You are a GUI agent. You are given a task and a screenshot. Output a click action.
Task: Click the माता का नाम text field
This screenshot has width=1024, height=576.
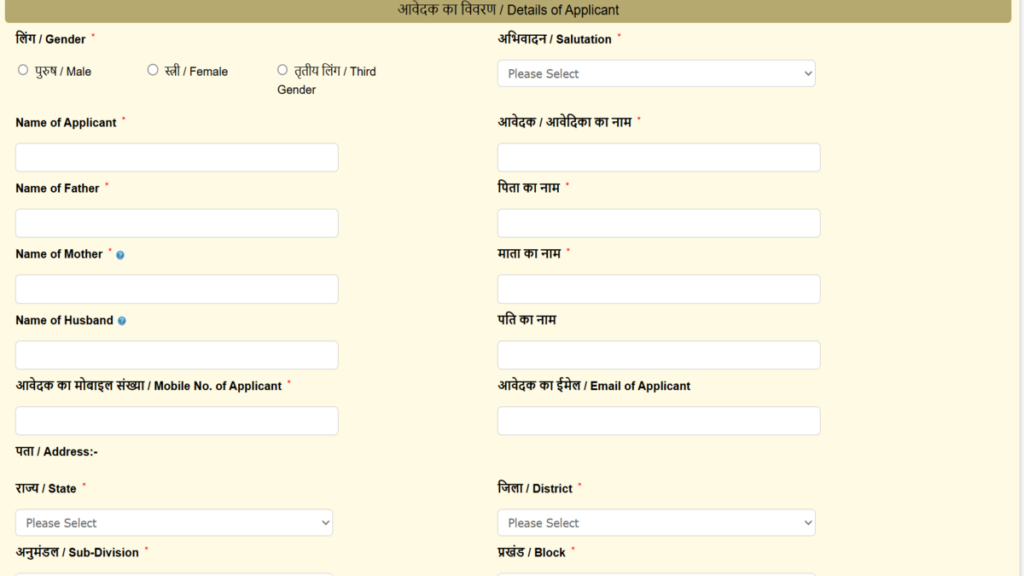point(659,289)
